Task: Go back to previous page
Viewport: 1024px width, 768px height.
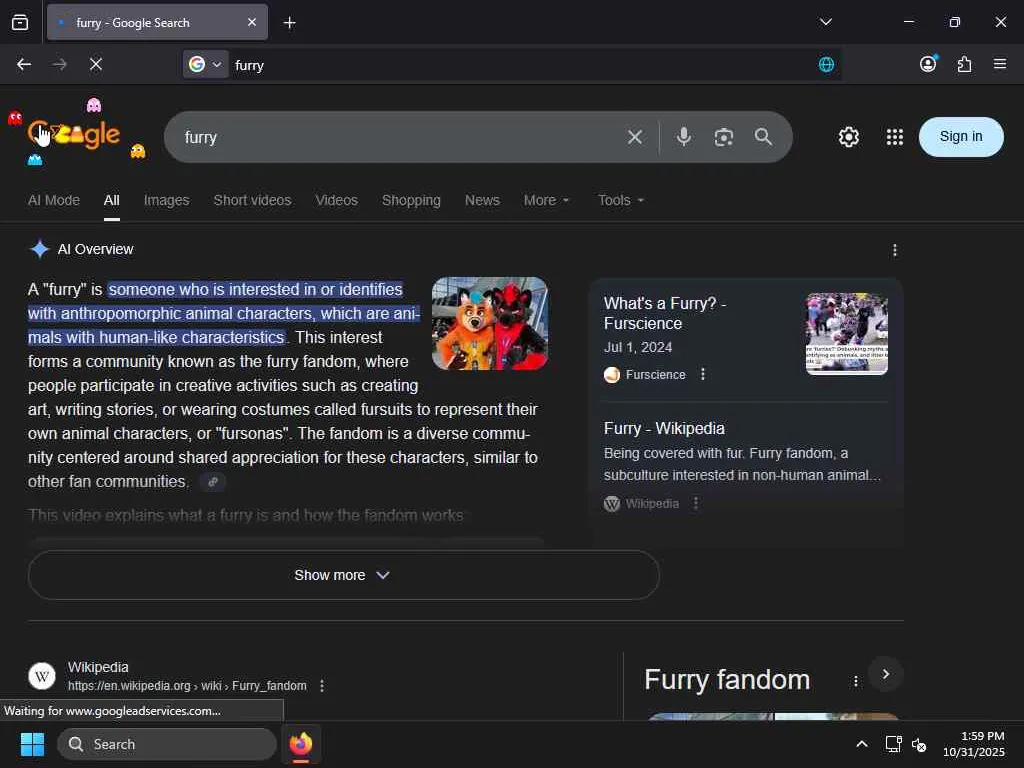Action: click(24, 64)
